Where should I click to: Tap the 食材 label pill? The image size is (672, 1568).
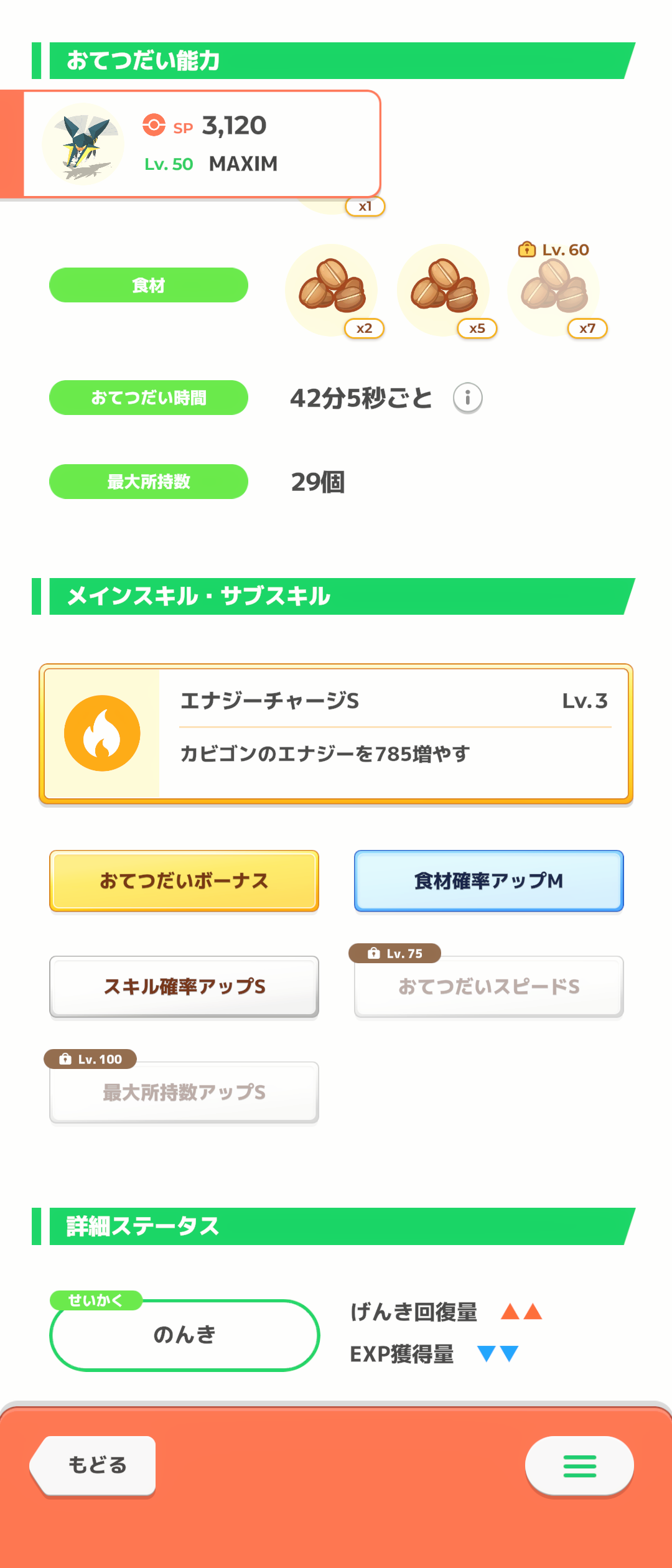[x=149, y=285]
